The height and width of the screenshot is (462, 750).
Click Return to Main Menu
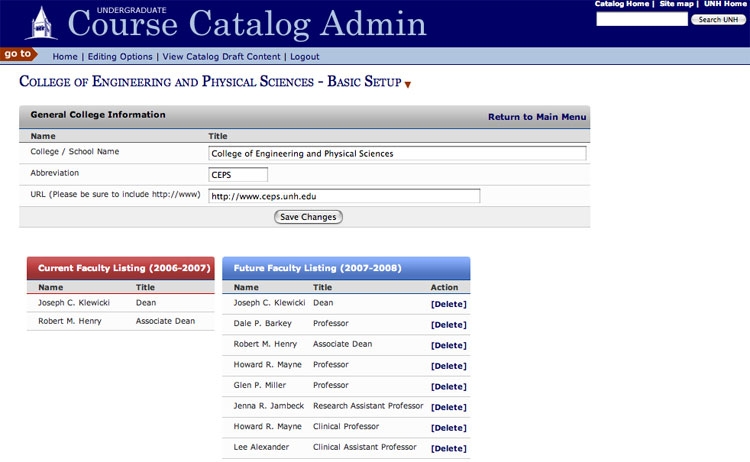click(537, 117)
